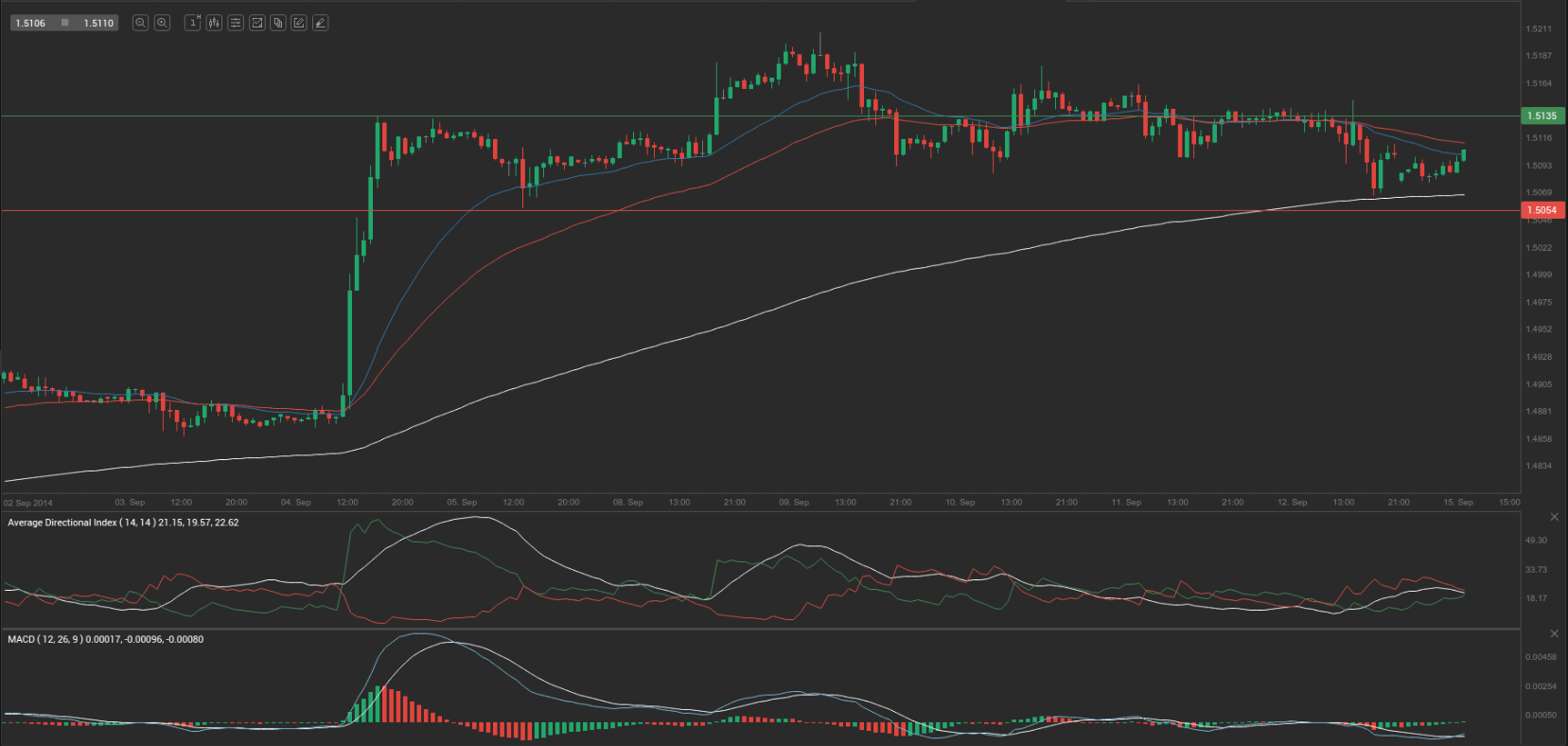The height and width of the screenshot is (746, 1568).
Task: Open the candlestick chart type selector
Action: [214, 23]
